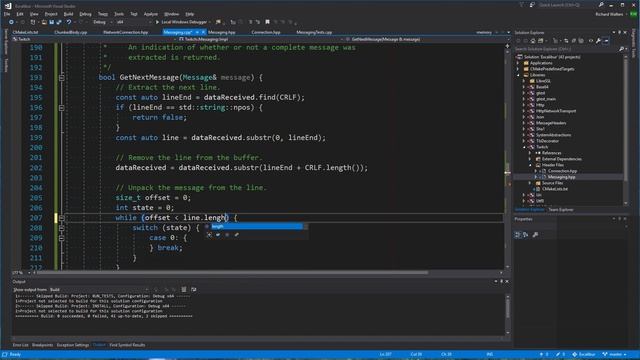This screenshot has width=640, height=360.
Task: Collapse the while loop at line 207
Action: pos(62,218)
